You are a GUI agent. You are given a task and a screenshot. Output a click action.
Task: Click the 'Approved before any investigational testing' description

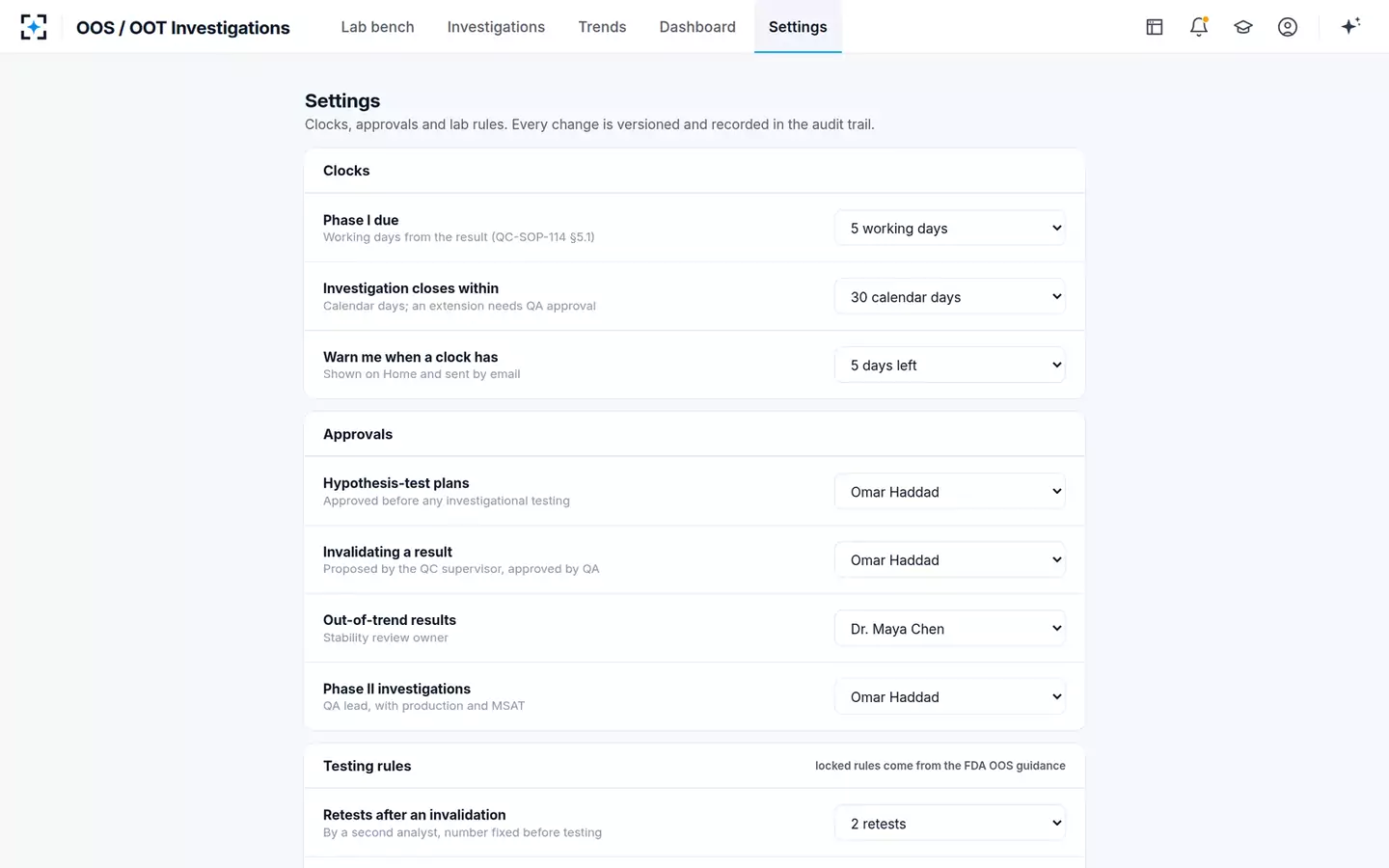[447, 501]
